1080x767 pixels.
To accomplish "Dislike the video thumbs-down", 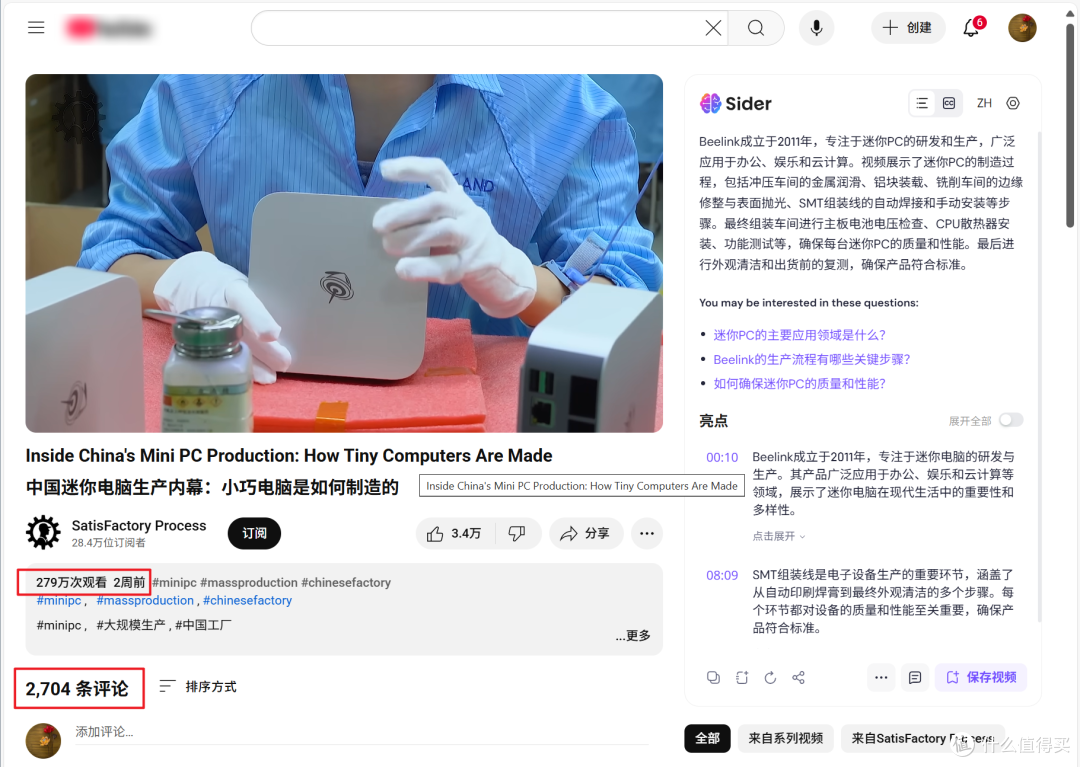I will click(517, 534).
